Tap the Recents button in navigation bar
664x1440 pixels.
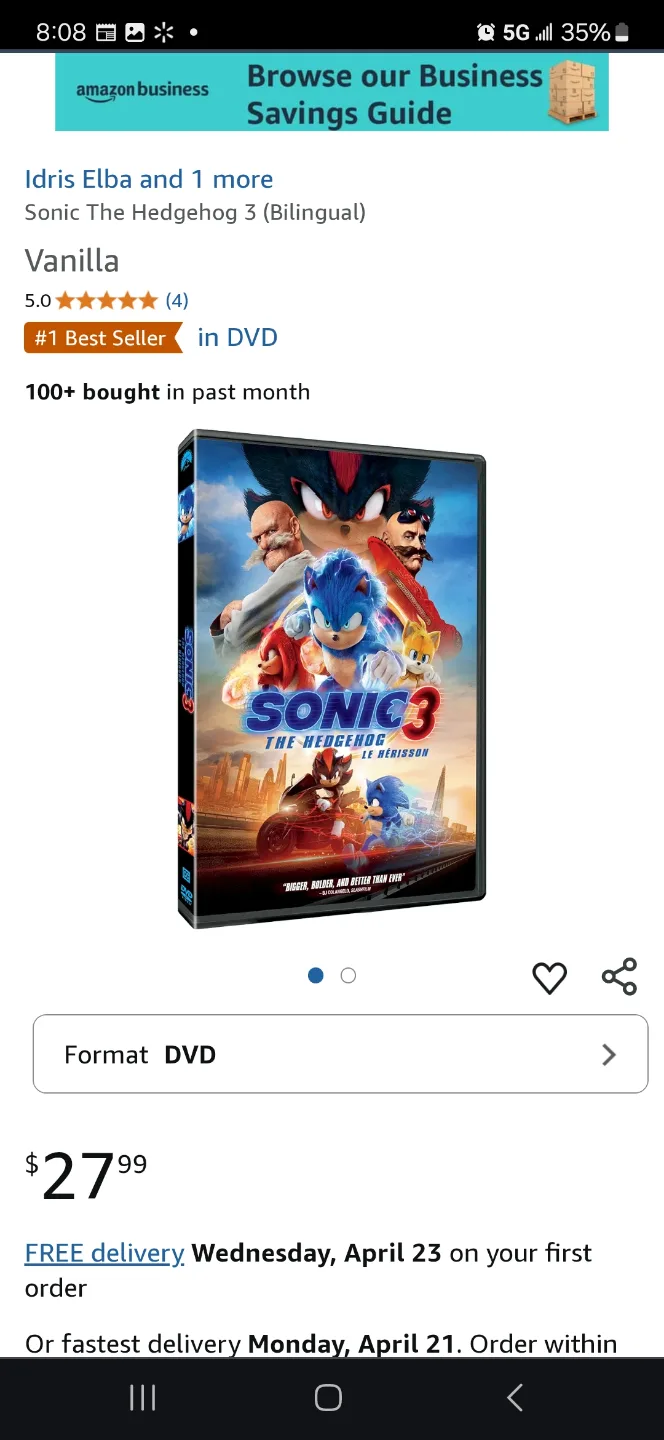pyautogui.click(x=142, y=1397)
